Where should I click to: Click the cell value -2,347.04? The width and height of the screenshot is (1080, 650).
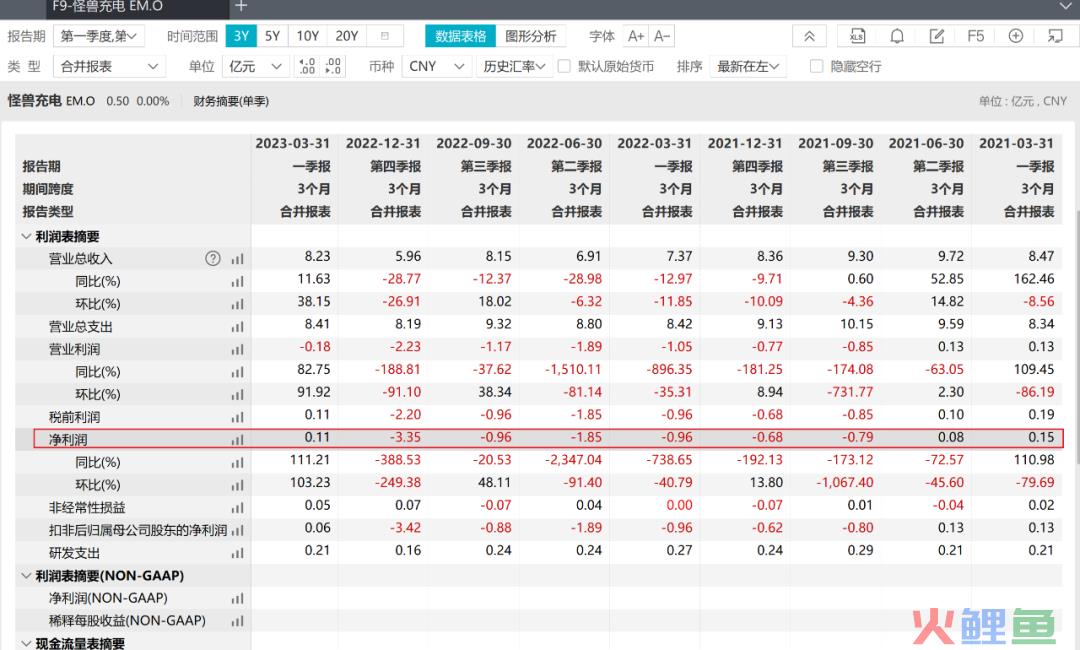point(573,459)
